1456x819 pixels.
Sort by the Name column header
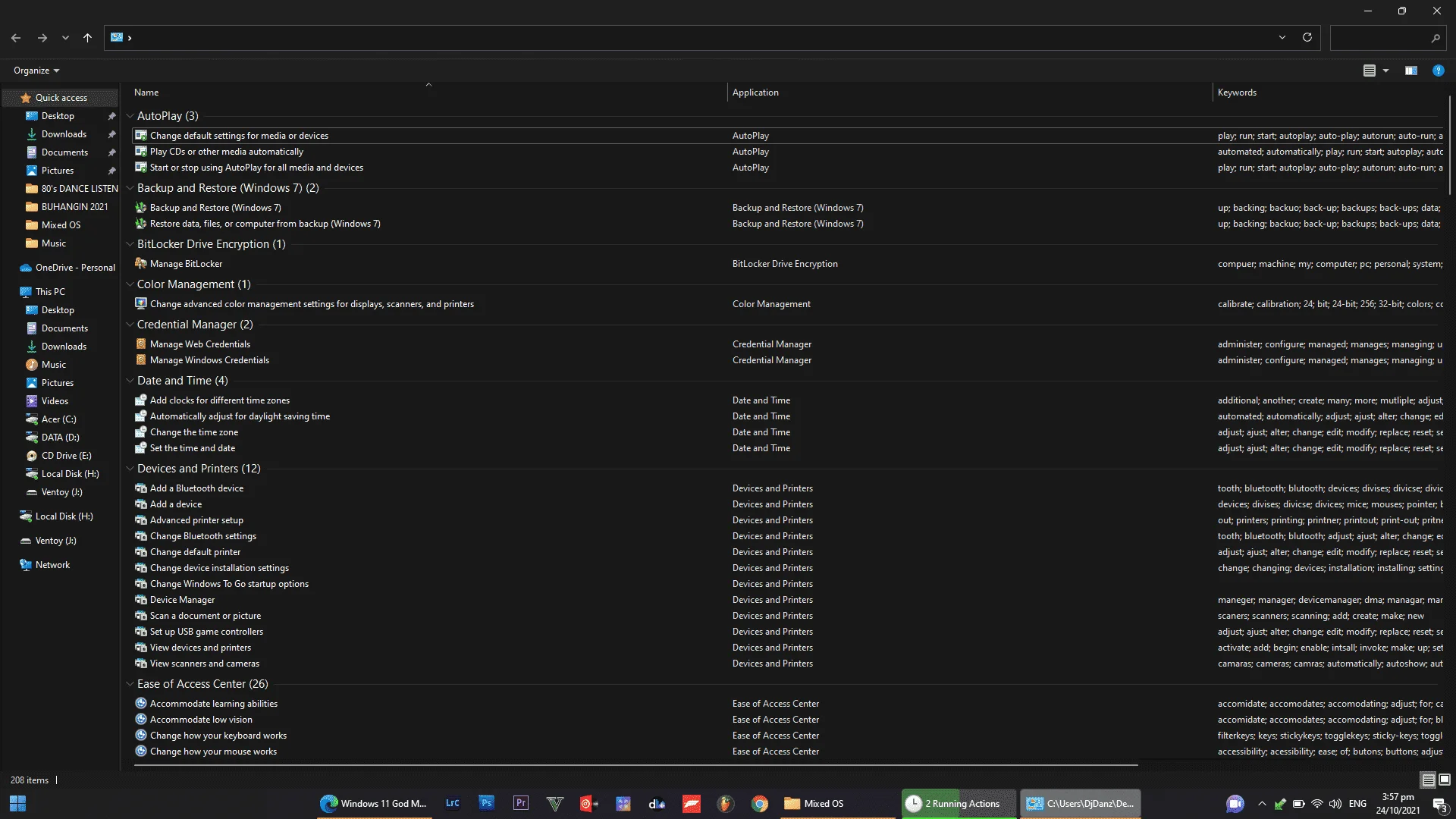pos(146,93)
